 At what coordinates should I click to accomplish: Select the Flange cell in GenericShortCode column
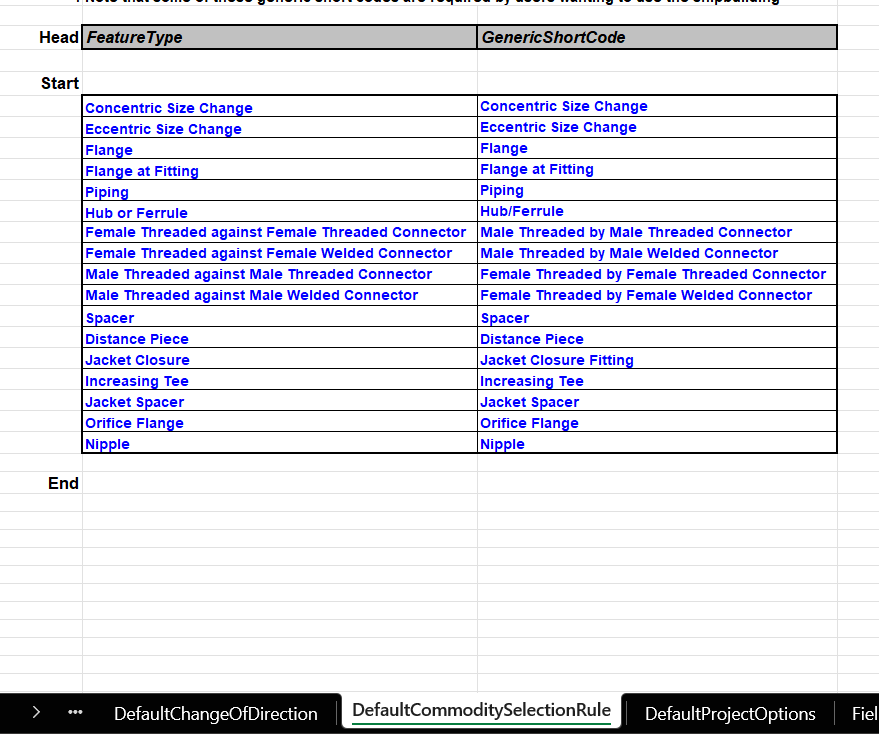(657, 149)
